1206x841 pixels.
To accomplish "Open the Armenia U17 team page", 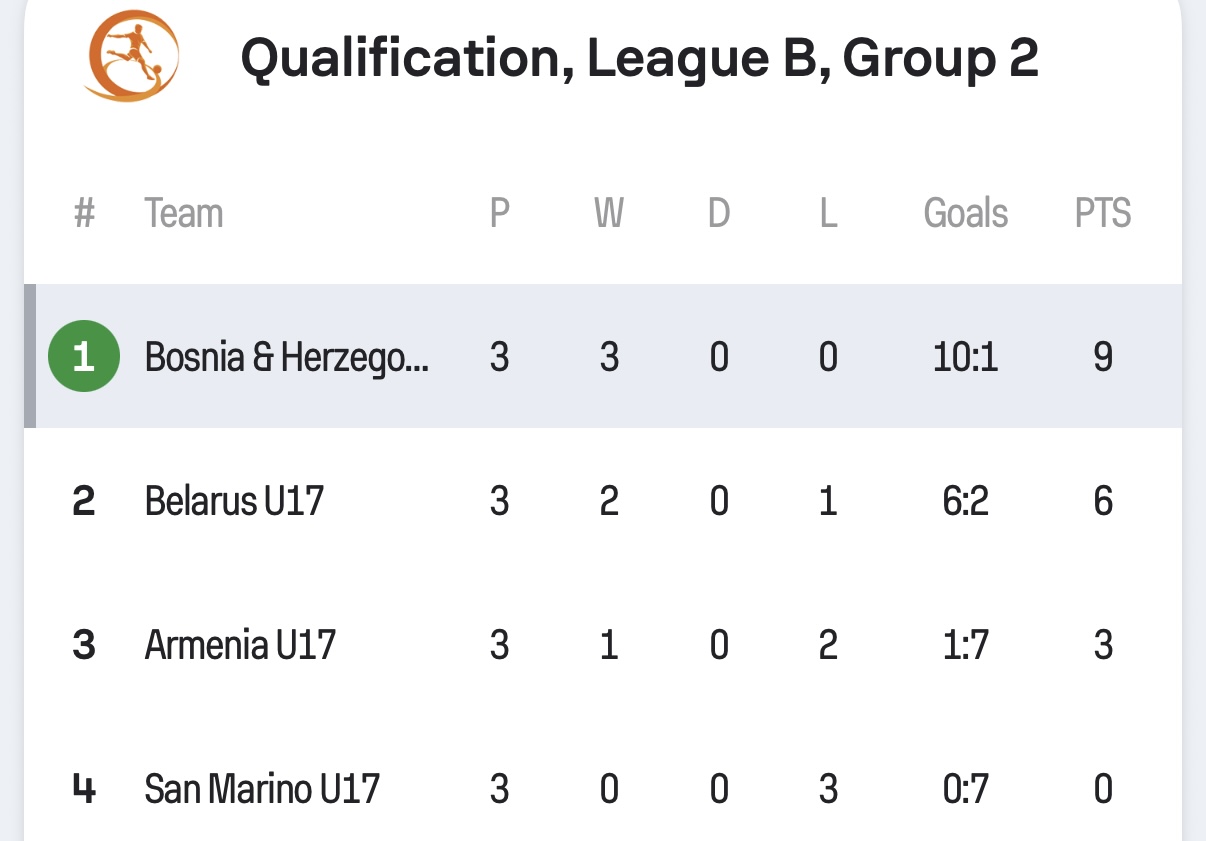I will (240, 644).
